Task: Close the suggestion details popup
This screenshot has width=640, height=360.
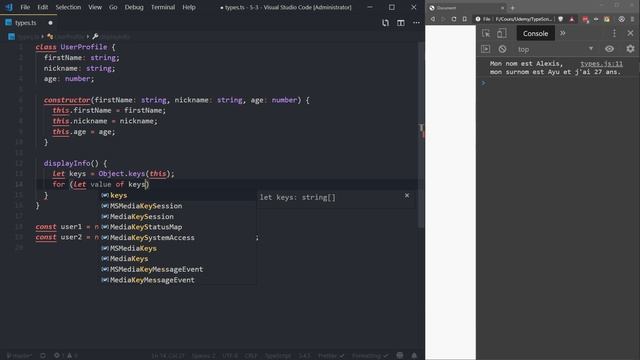Action: (407, 196)
